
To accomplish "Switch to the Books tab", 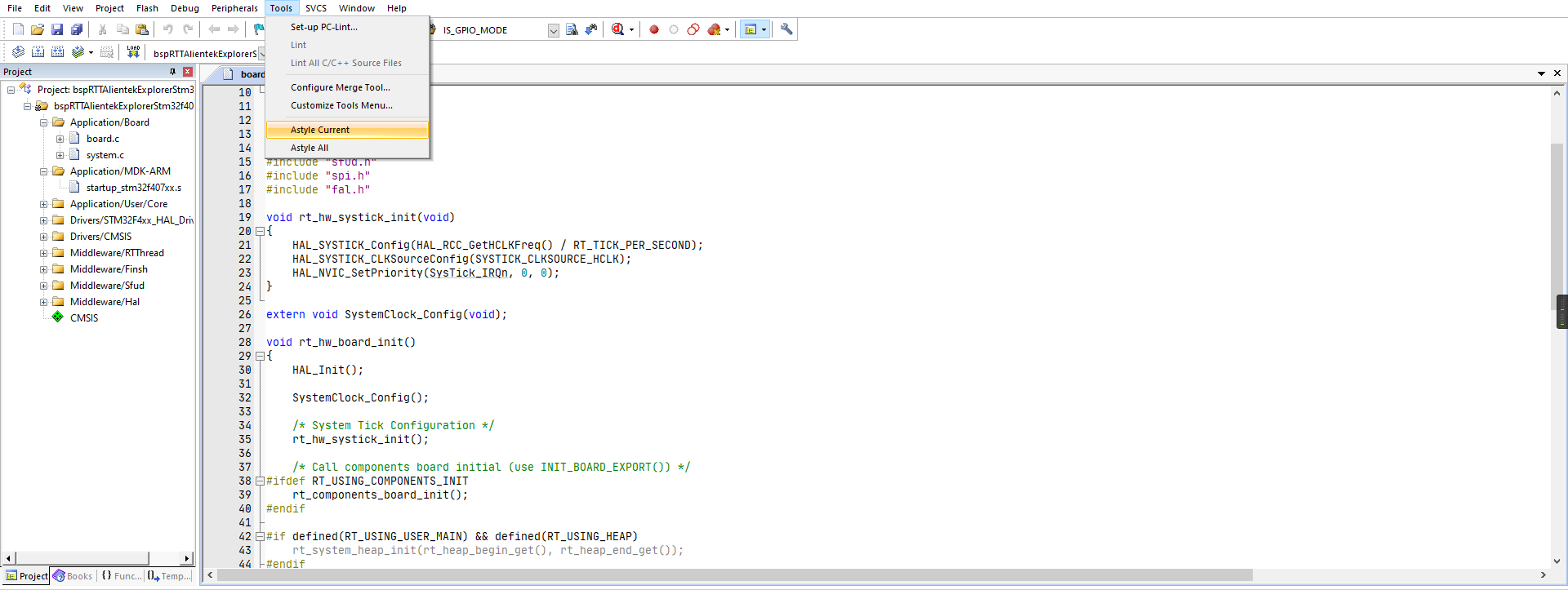I will (x=73, y=576).
